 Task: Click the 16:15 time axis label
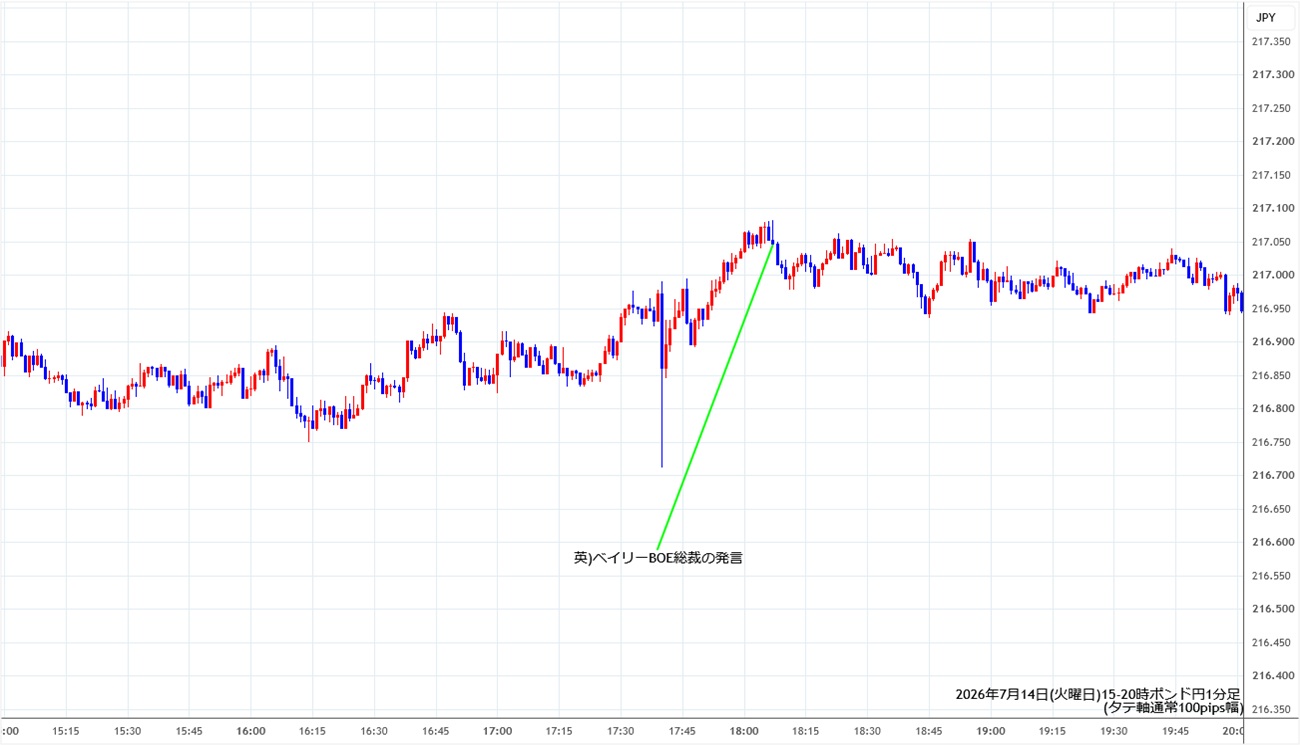[x=312, y=731]
